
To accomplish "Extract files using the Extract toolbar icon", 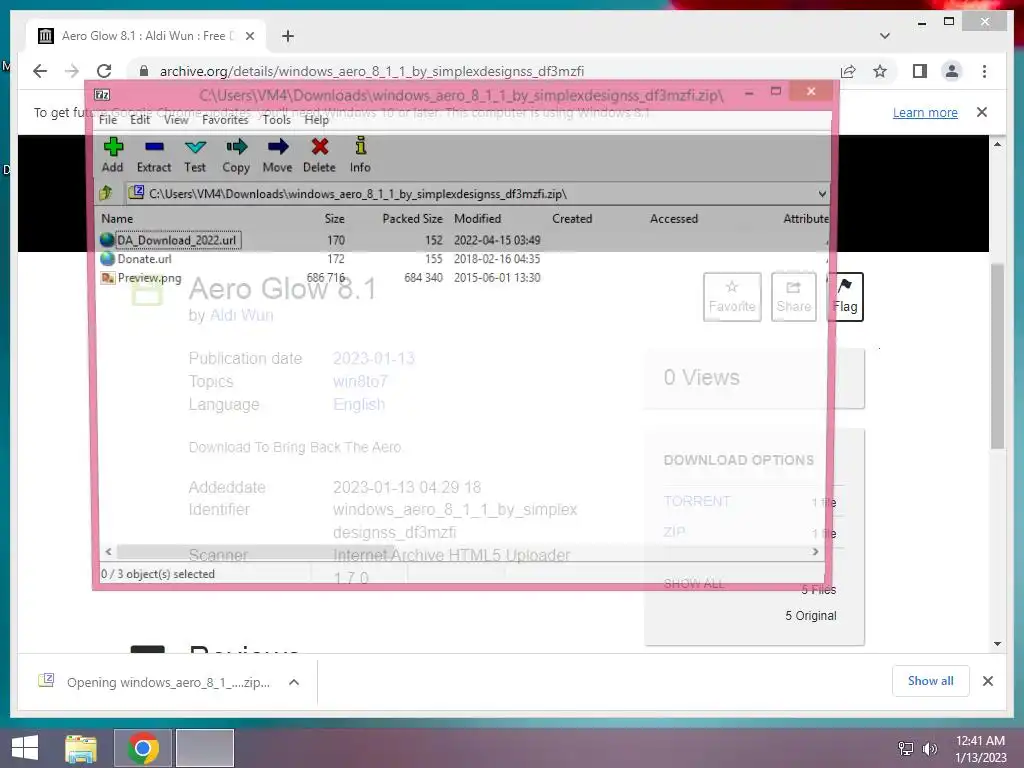I will [x=154, y=155].
